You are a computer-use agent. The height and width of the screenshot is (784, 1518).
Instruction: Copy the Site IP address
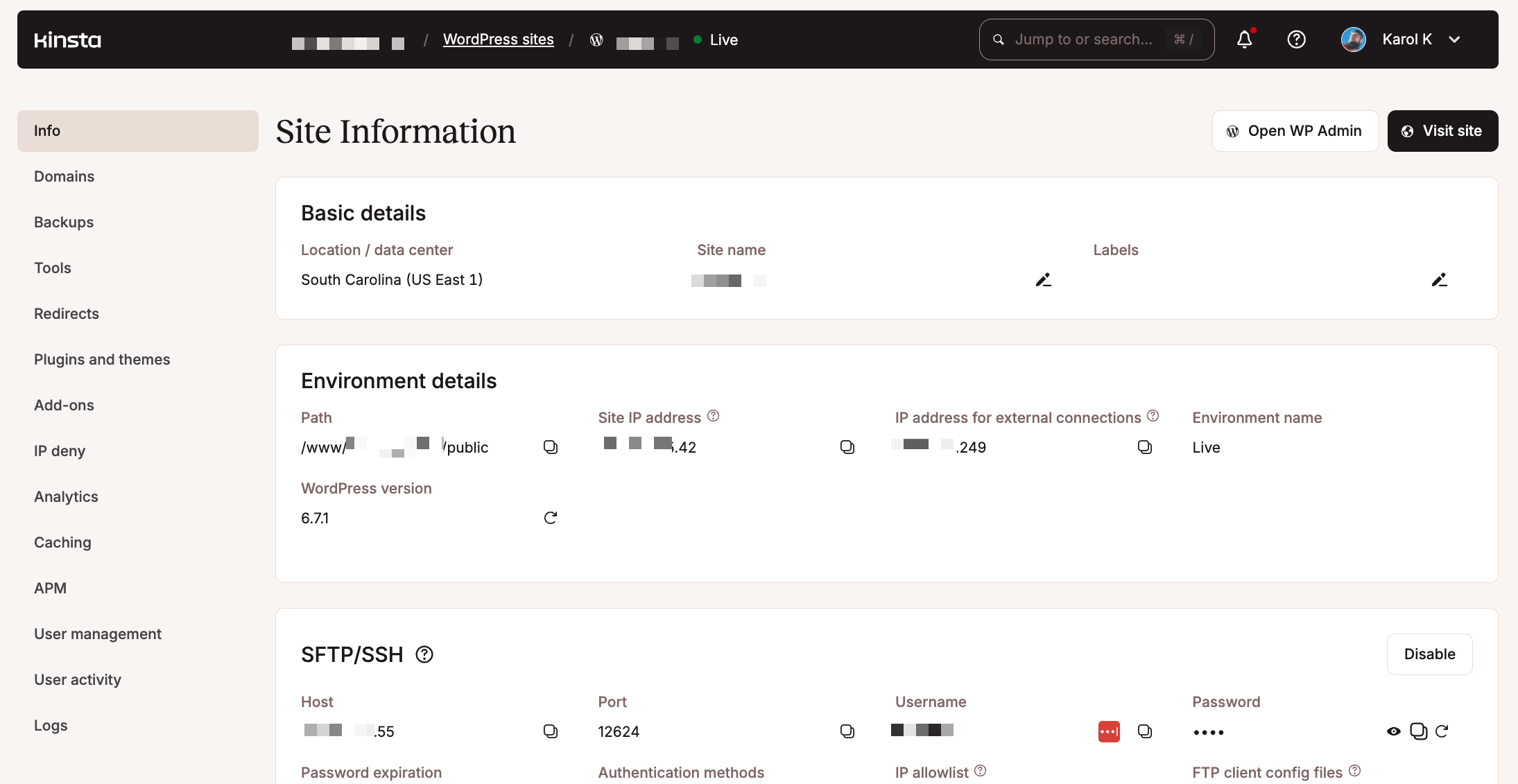[x=847, y=447]
